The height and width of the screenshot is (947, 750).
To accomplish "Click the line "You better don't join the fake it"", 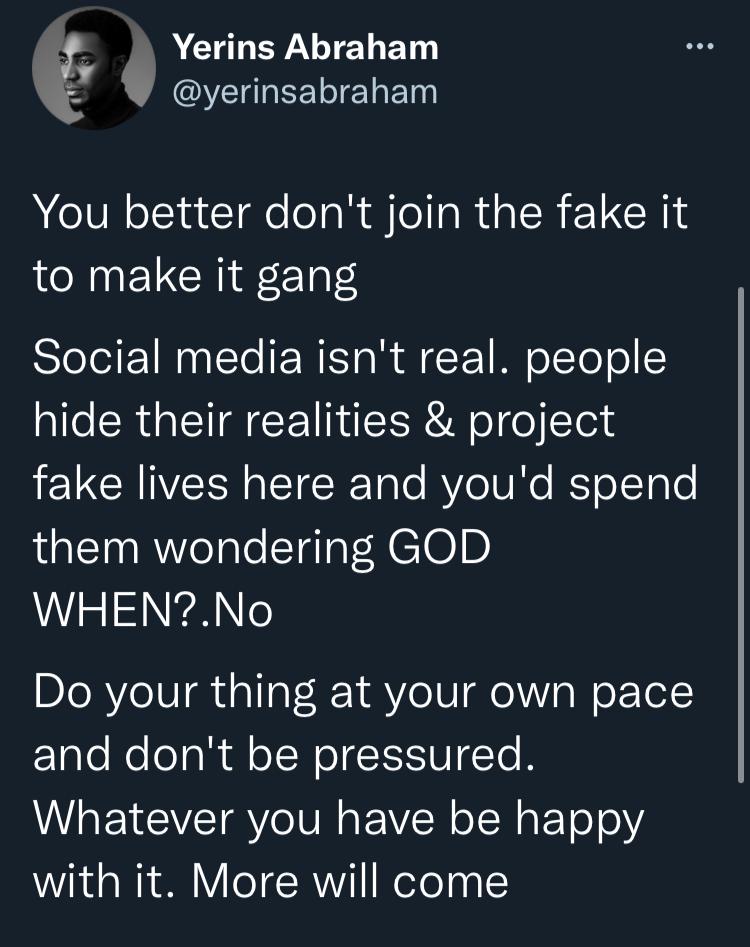I will (360, 215).
